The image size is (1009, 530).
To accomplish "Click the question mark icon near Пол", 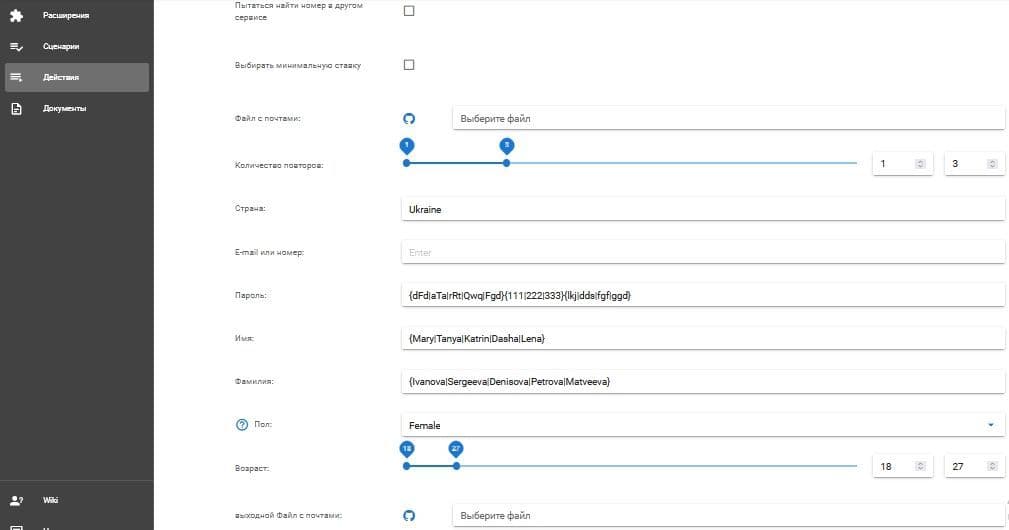I will click(241, 425).
